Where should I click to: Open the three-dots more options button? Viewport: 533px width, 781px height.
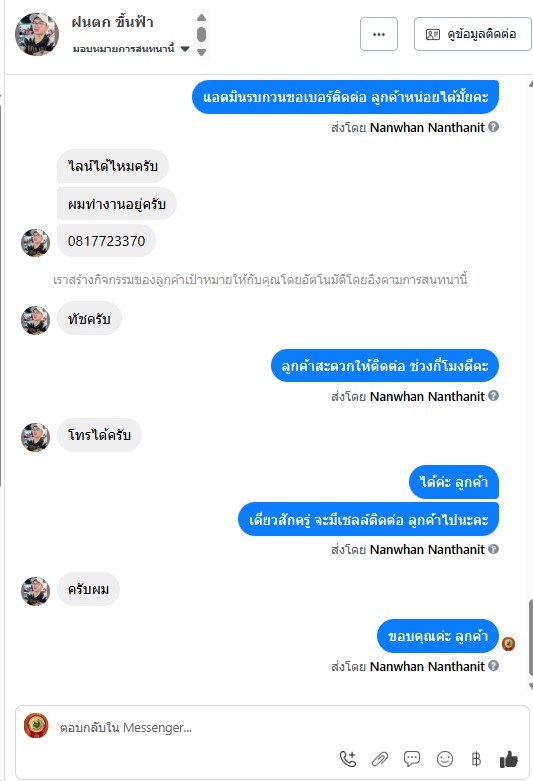click(379, 34)
